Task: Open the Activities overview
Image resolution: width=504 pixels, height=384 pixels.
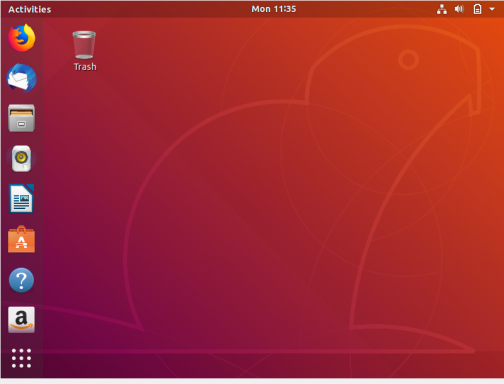Action: tap(30, 9)
